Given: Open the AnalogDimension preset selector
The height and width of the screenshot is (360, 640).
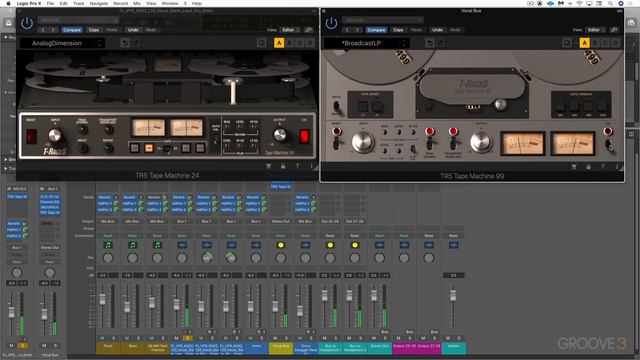Looking at the screenshot, I should point(62,43).
